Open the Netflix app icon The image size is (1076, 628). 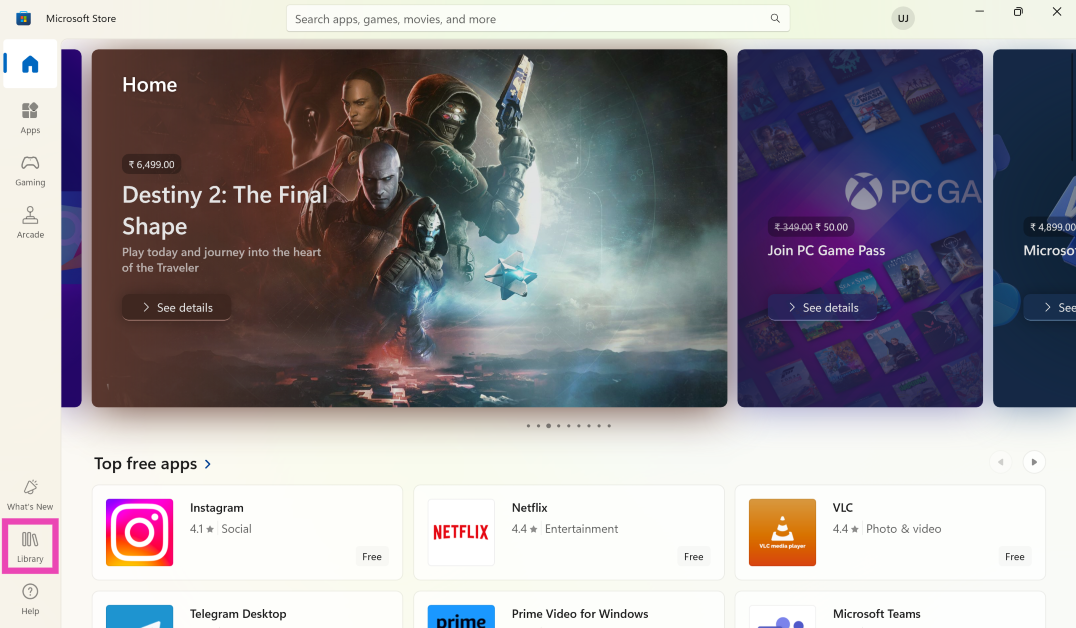460,532
